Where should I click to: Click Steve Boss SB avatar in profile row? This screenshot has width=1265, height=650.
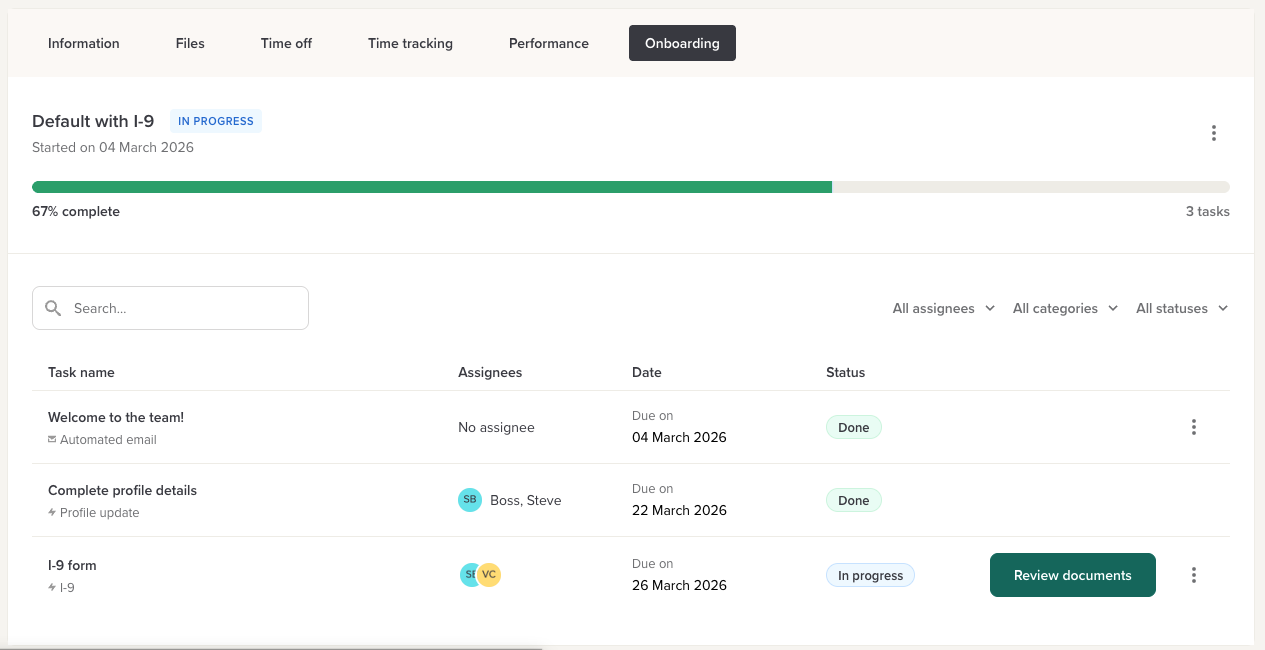[x=470, y=500]
